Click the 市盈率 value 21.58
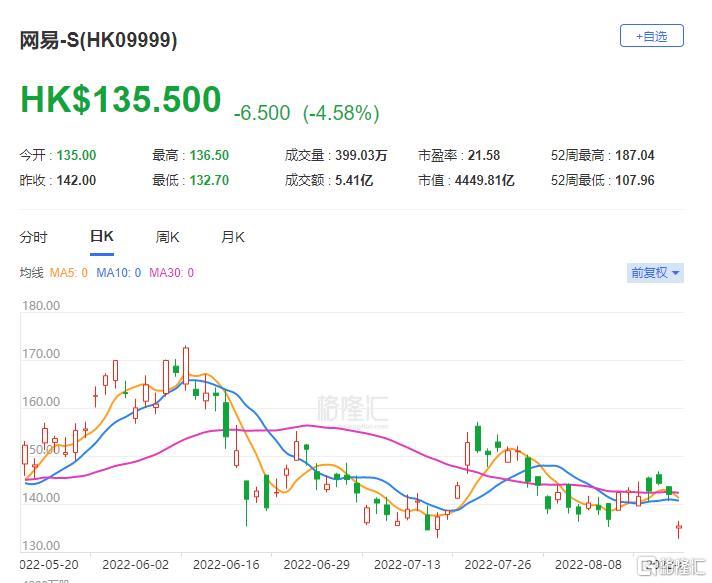Image resolution: width=712 pixels, height=583 pixels. pyautogui.click(x=484, y=155)
